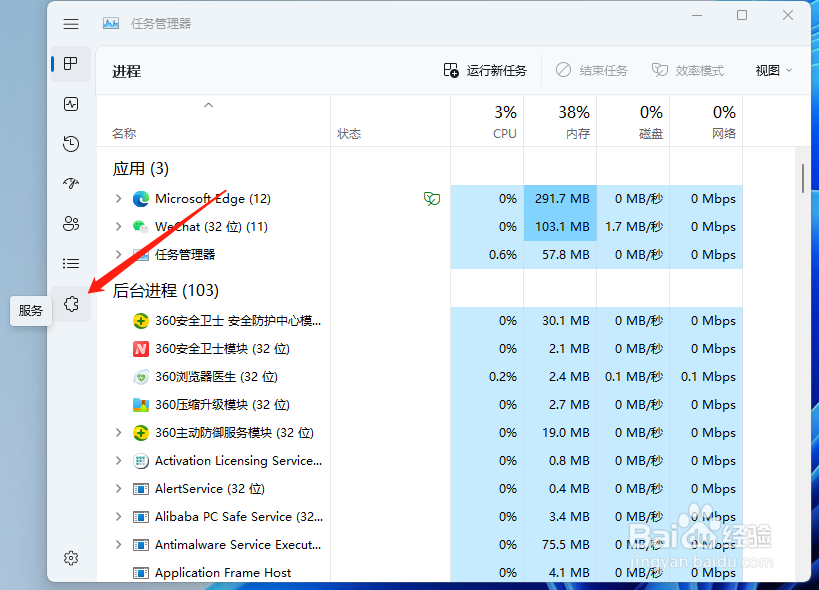Open the Details list icon in sidebar
The image size is (819, 590).
[71, 263]
